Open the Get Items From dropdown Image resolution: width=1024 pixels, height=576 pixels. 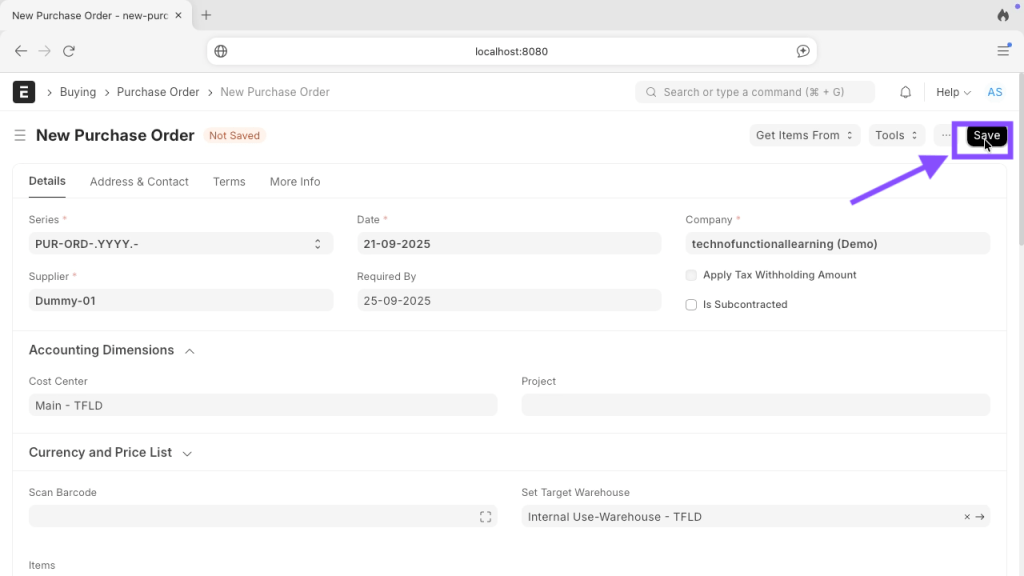pyautogui.click(x=804, y=135)
